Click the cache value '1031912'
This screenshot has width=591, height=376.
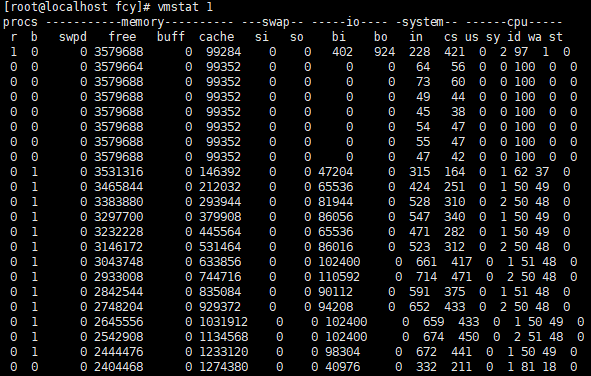[x=224, y=322]
